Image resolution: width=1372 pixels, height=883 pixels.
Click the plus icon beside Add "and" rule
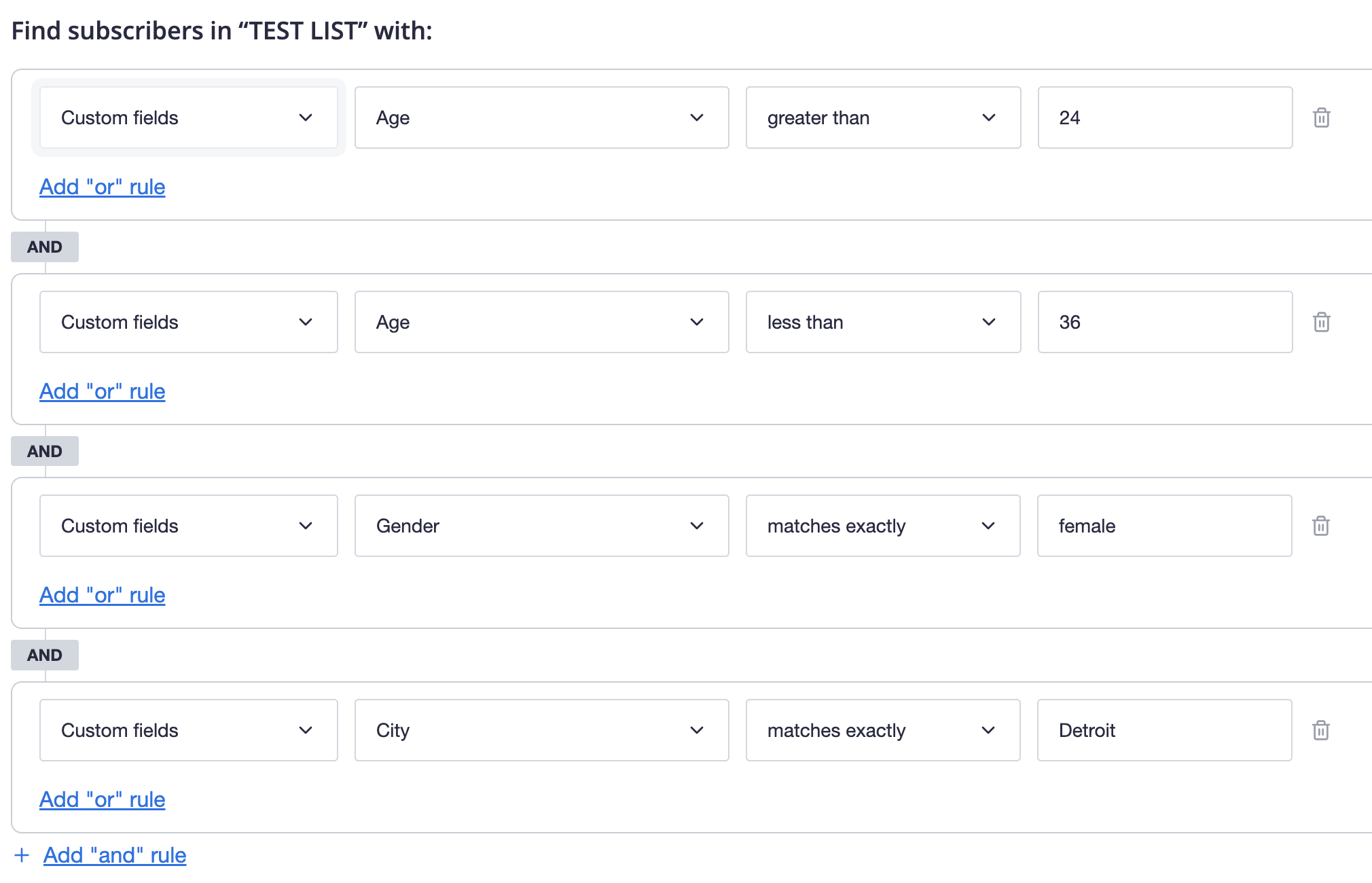(23, 855)
